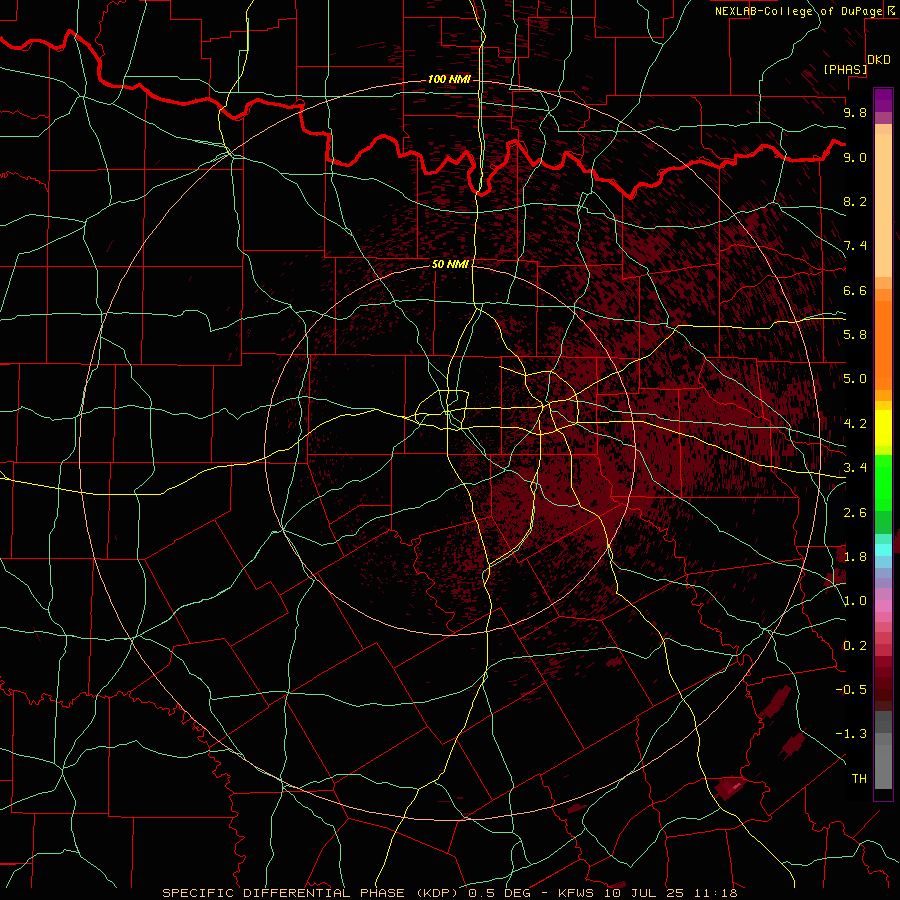Click the 1.0 scale value
Screen dimensions: 900x900
coord(855,601)
